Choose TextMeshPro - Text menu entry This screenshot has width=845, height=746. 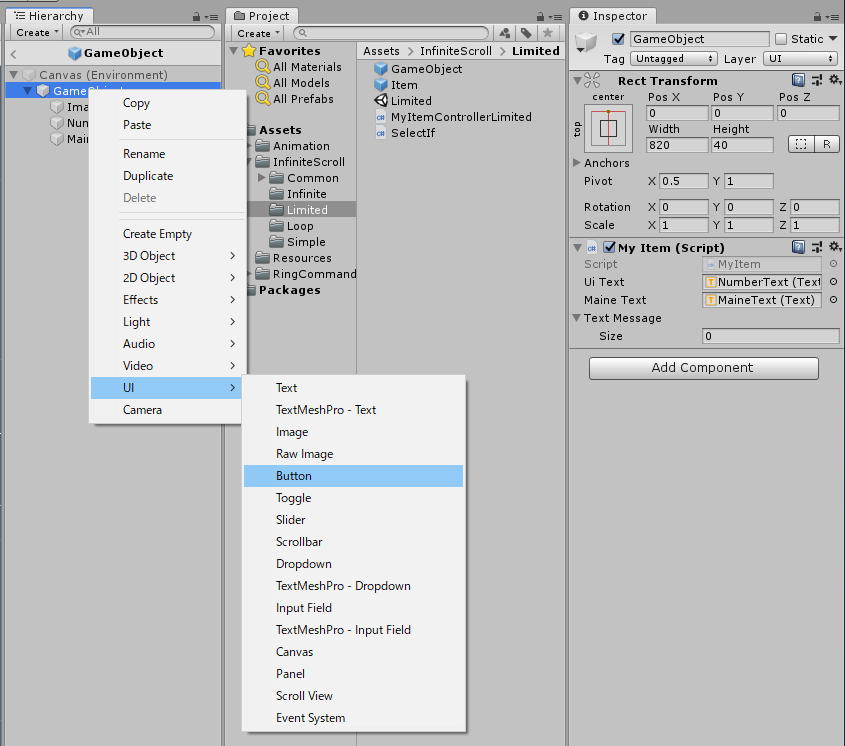click(x=353, y=410)
